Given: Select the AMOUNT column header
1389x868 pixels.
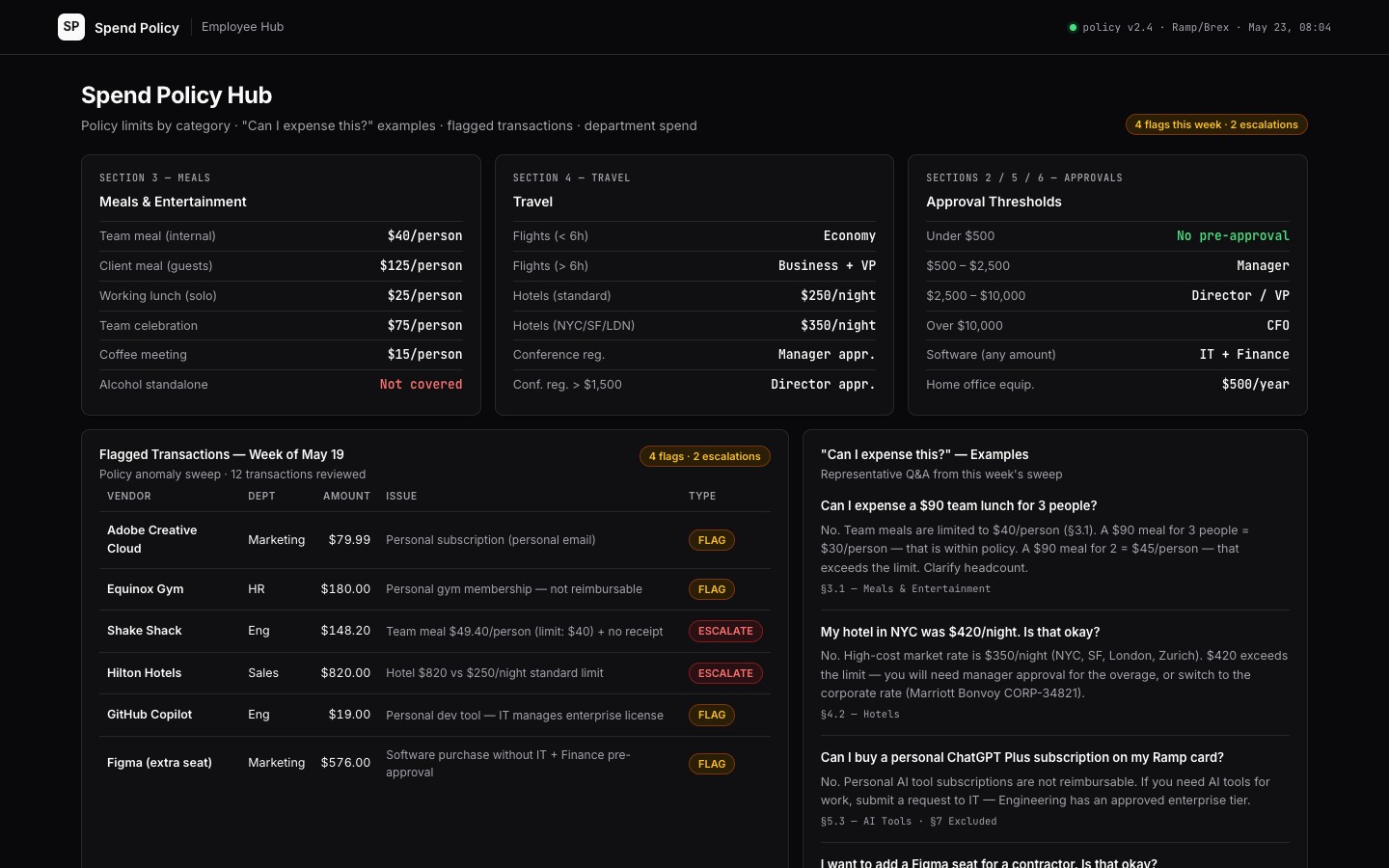Looking at the screenshot, I should [x=346, y=496].
